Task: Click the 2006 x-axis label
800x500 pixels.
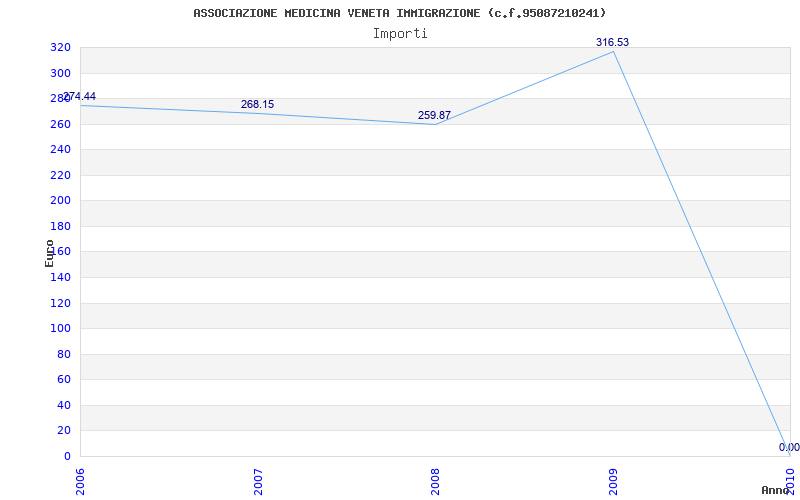Action: pos(81,482)
